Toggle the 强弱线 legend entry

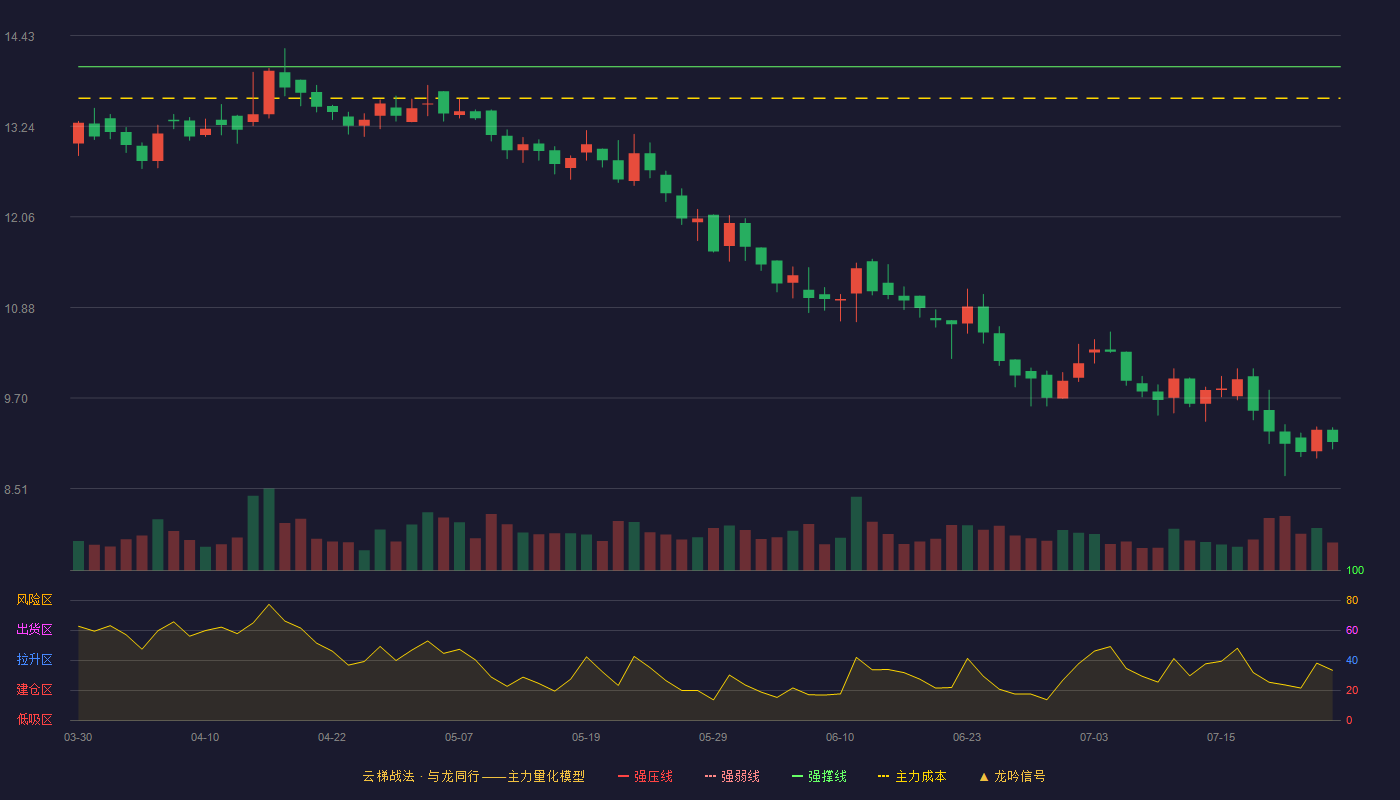(732, 776)
